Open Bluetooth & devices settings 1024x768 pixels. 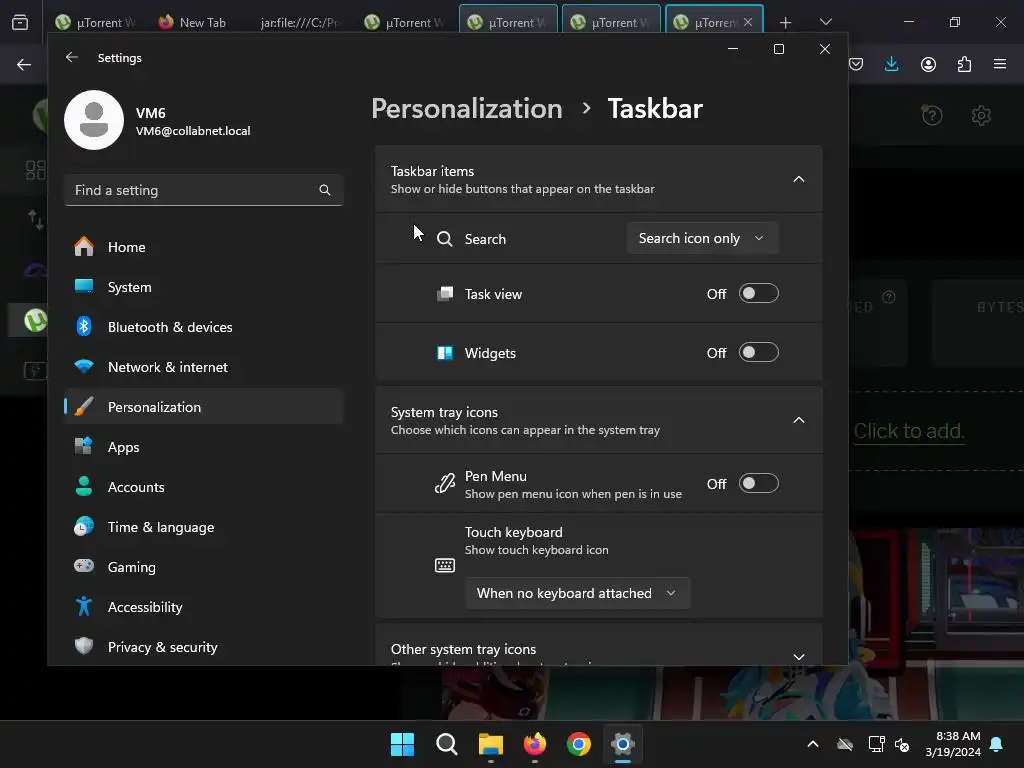point(203,327)
